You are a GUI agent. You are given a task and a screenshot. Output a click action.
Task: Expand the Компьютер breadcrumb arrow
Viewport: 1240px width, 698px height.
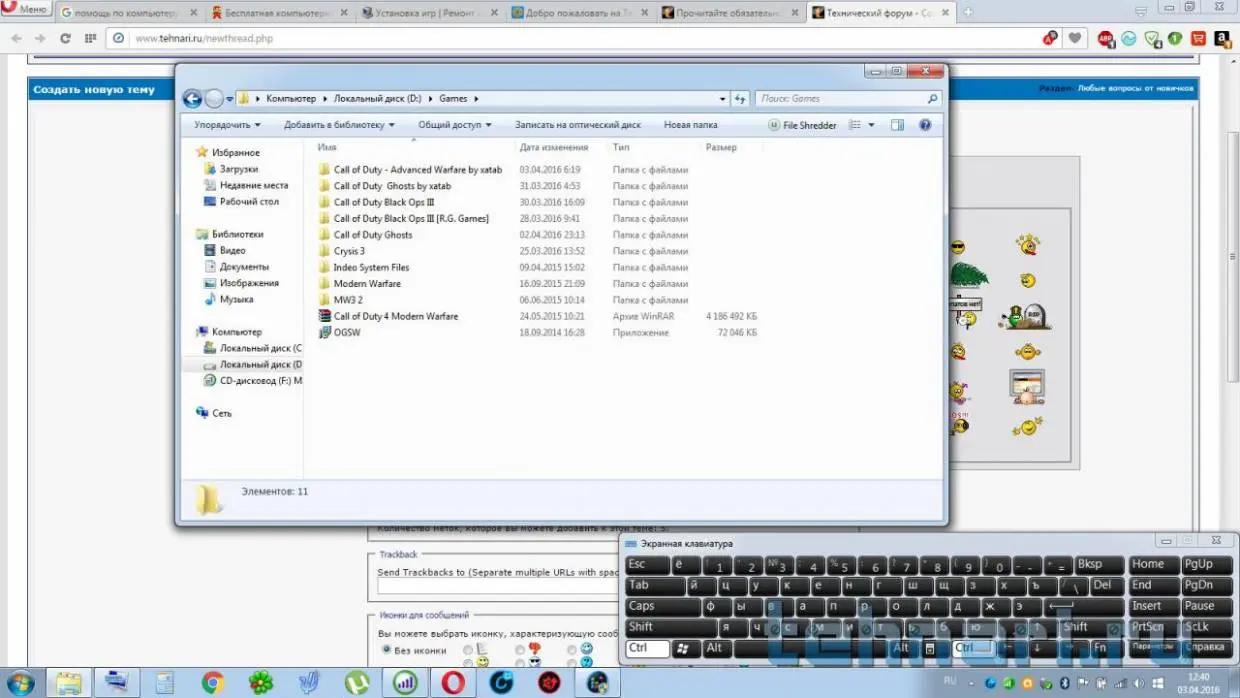(324, 99)
